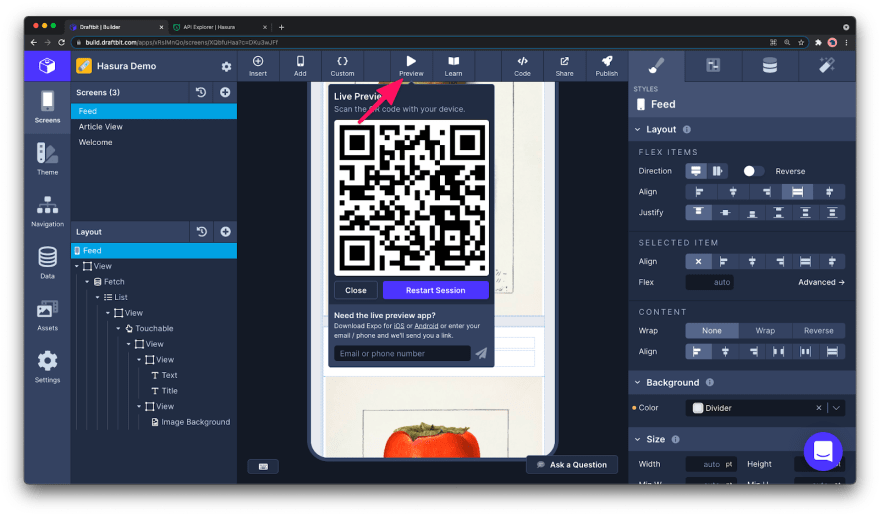The width and height of the screenshot is (880, 516).
Task: Open the Screens sidebar section
Action: pyautogui.click(x=47, y=107)
